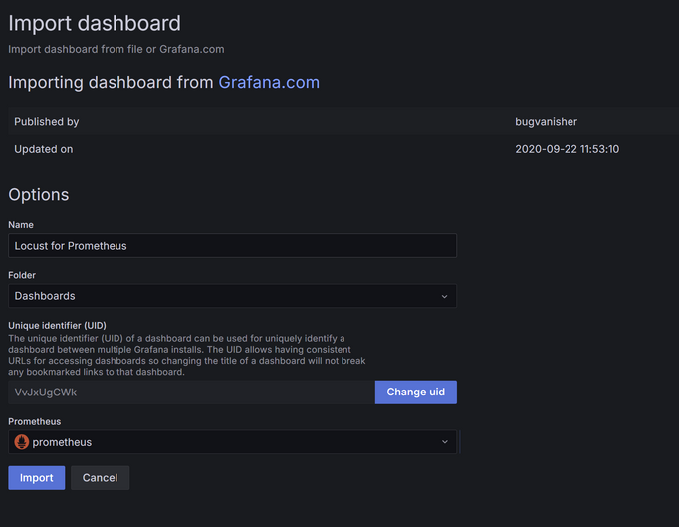This screenshot has width=679, height=527.
Task: Expand the Prometheus data source chevron
Action: (x=444, y=442)
